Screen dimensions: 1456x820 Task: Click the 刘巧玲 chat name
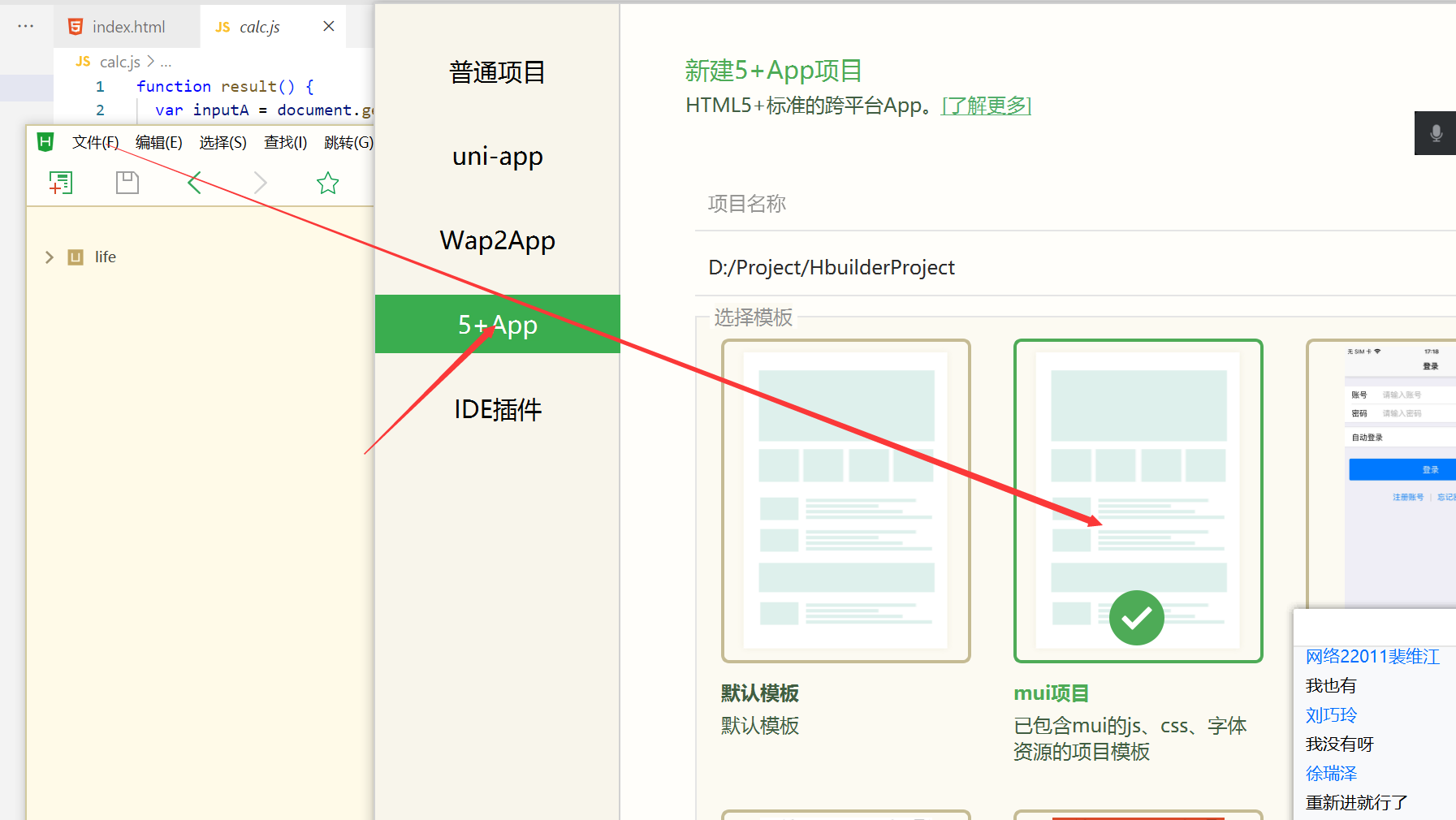[1331, 714]
